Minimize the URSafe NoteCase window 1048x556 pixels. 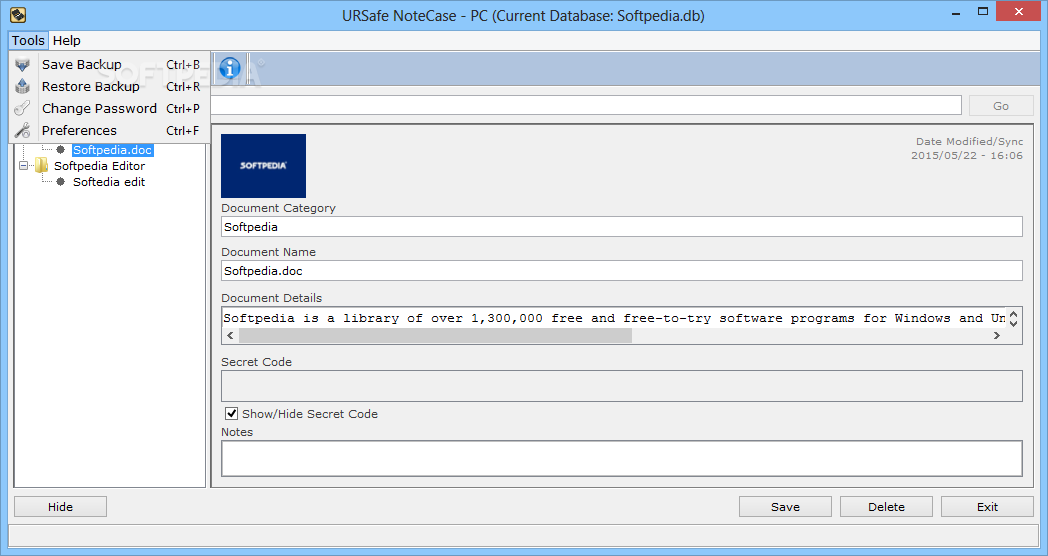tap(956, 12)
